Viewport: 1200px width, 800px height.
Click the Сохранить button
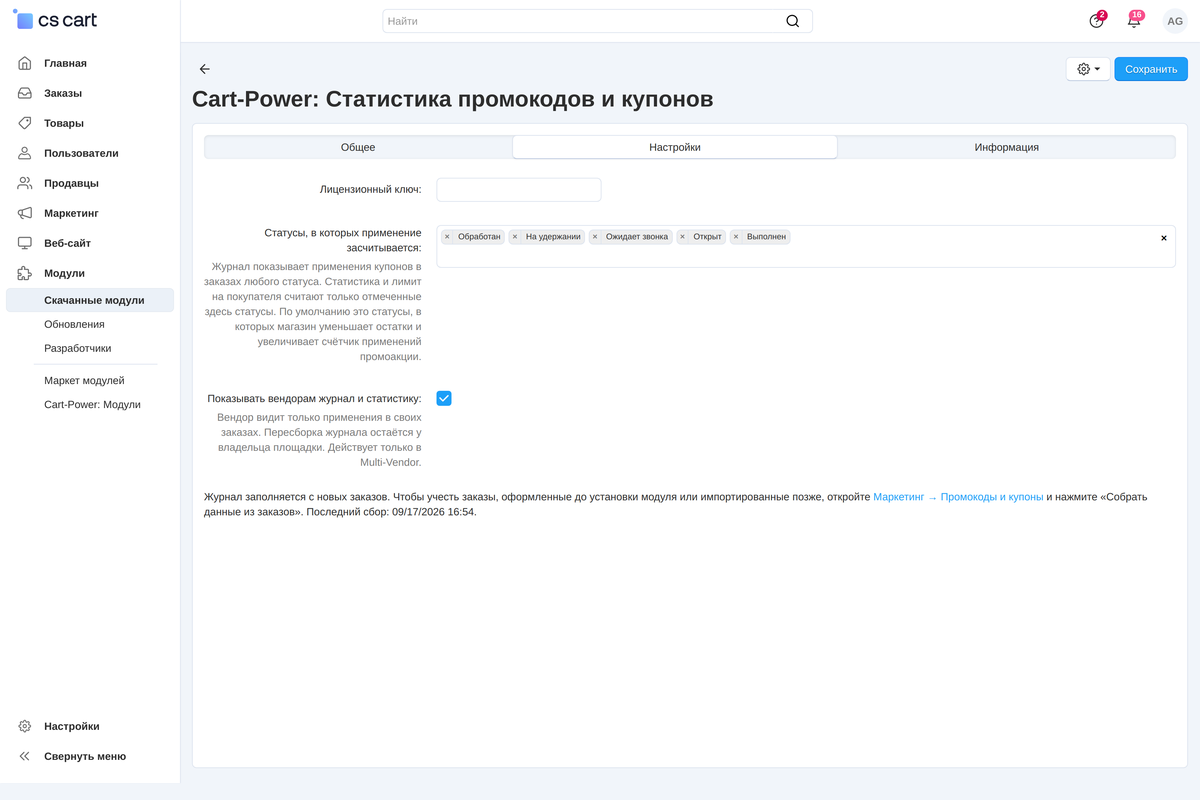[x=1151, y=69]
